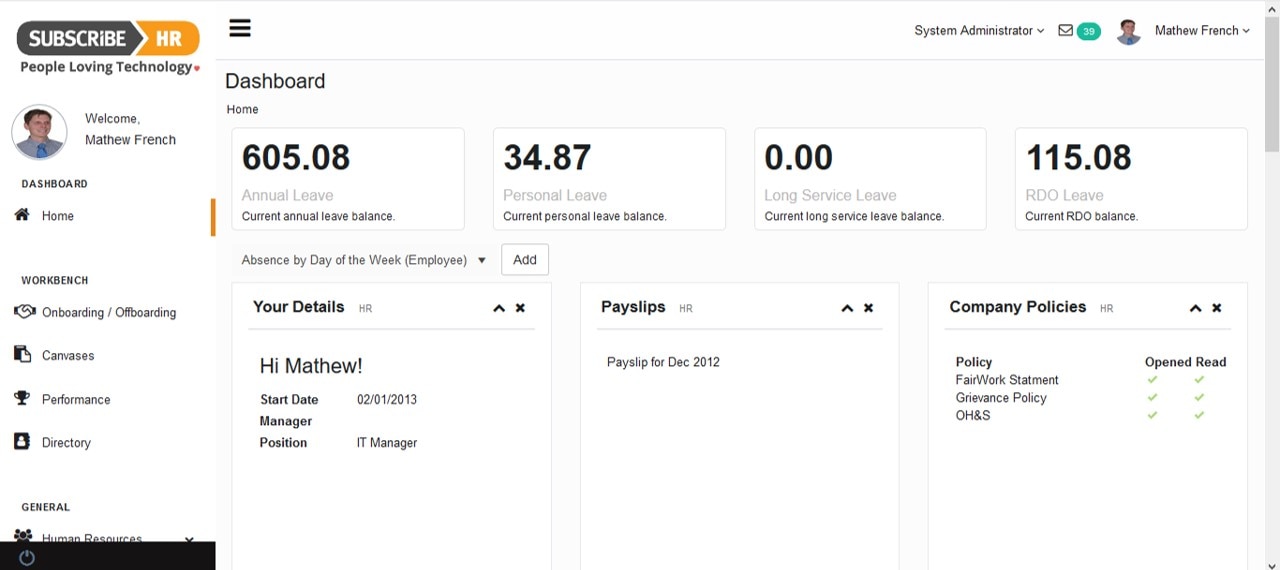This screenshot has height=570, width=1280.
Task: Click the Performance trophy icon
Action: tap(22, 398)
